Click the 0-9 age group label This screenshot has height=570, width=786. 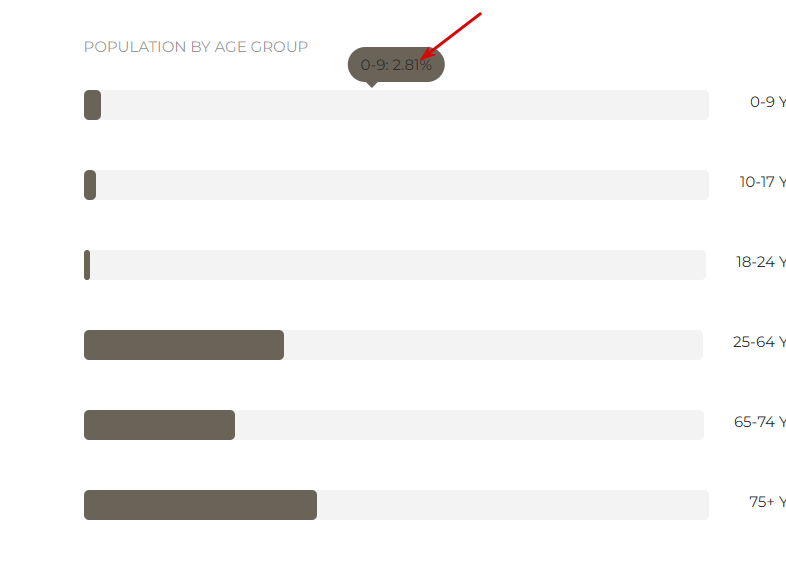pyautogui.click(x=768, y=102)
